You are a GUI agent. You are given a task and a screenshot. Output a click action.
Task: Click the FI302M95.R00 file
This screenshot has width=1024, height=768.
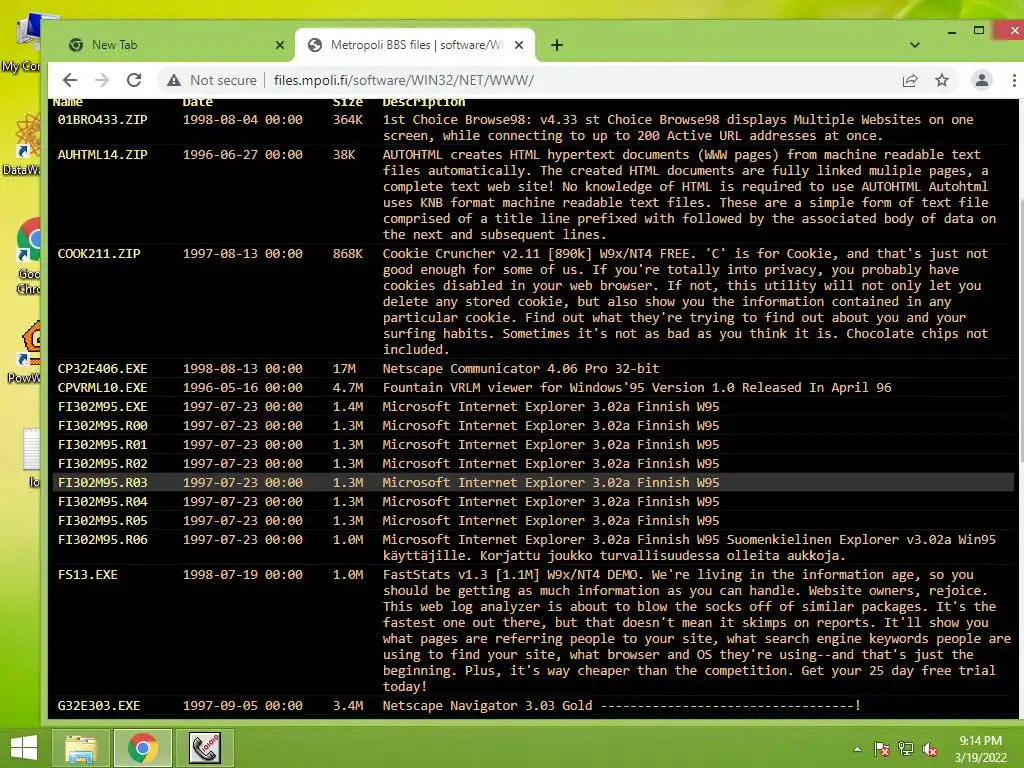pyautogui.click(x=103, y=425)
